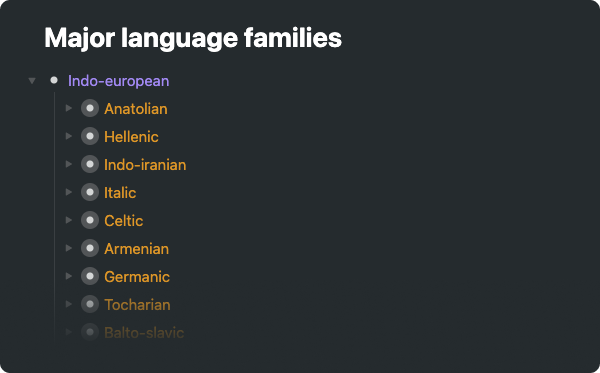Select the Balto-slavic text item
Screen dimensions: 600x373
(144, 333)
